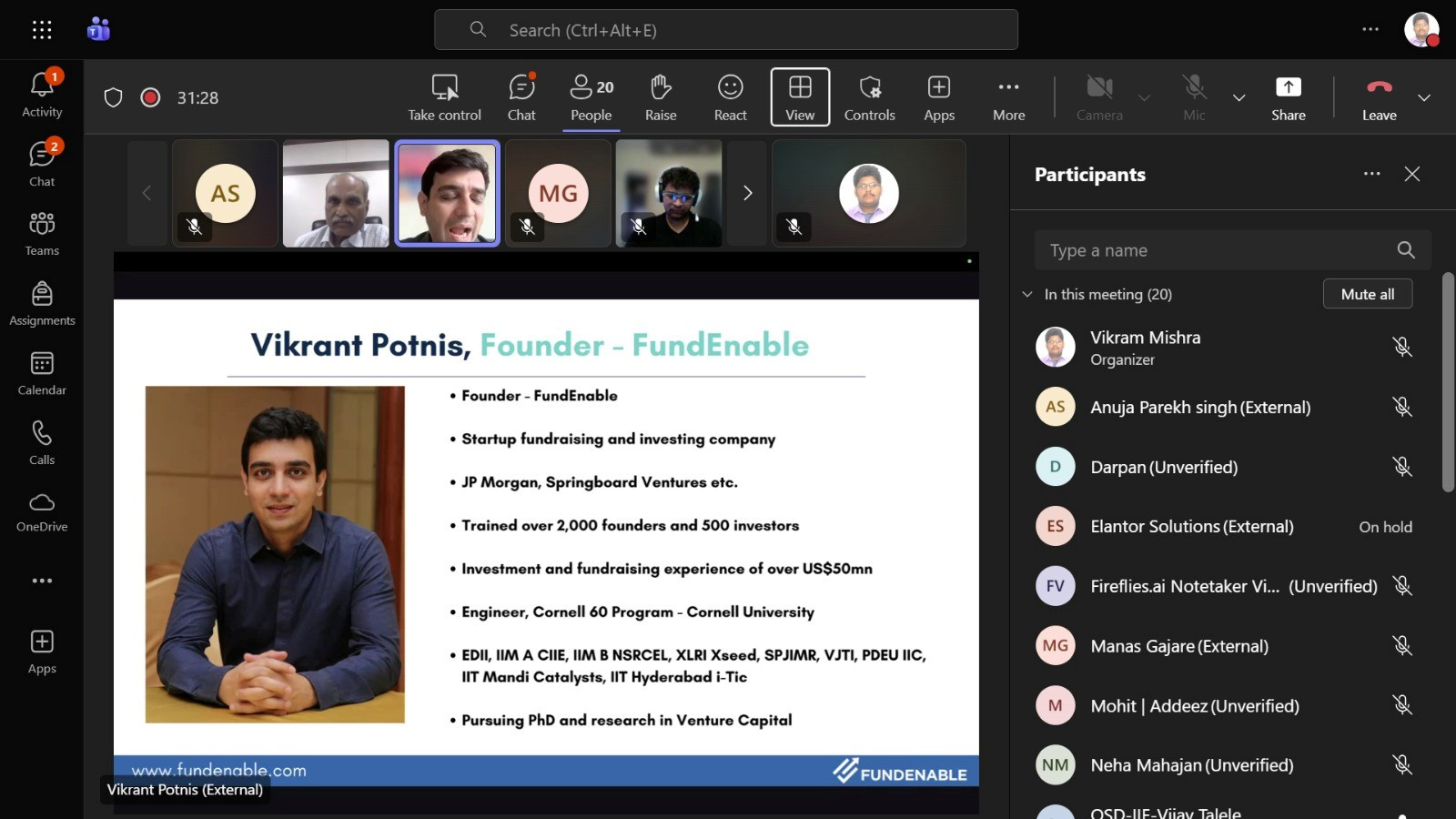The width and height of the screenshot is (1456, 819).
Task: Click the Mute all button
Action: (x=1367, y=294)
